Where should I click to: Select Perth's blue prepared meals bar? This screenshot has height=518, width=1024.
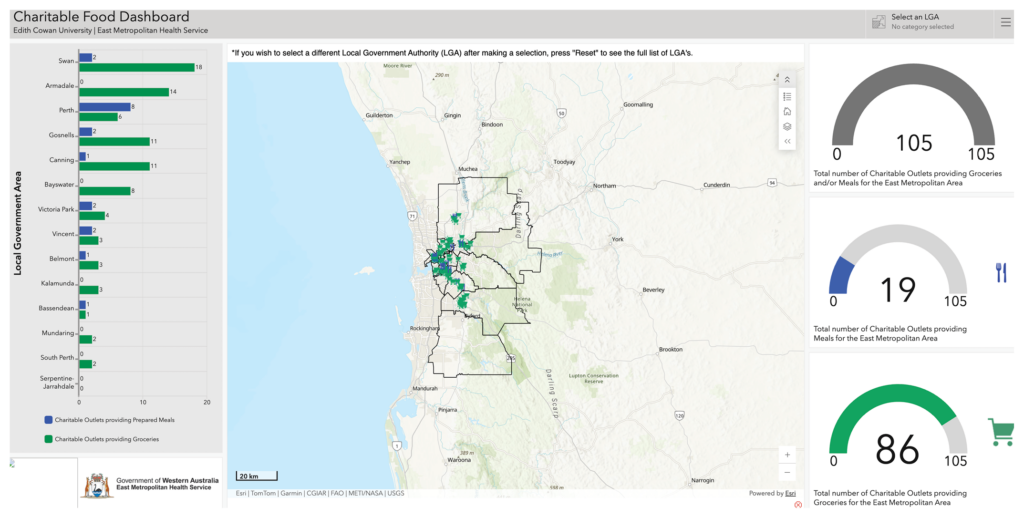tap(104, 106)
